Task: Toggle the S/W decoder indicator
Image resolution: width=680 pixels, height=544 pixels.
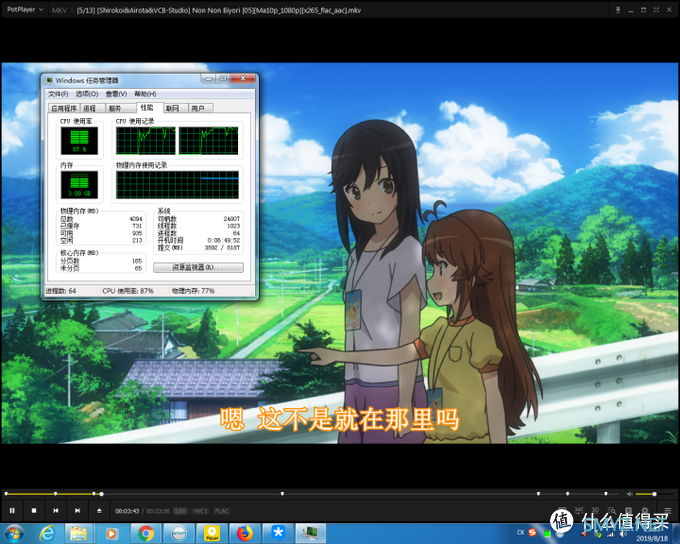Action: pos(180,511)
